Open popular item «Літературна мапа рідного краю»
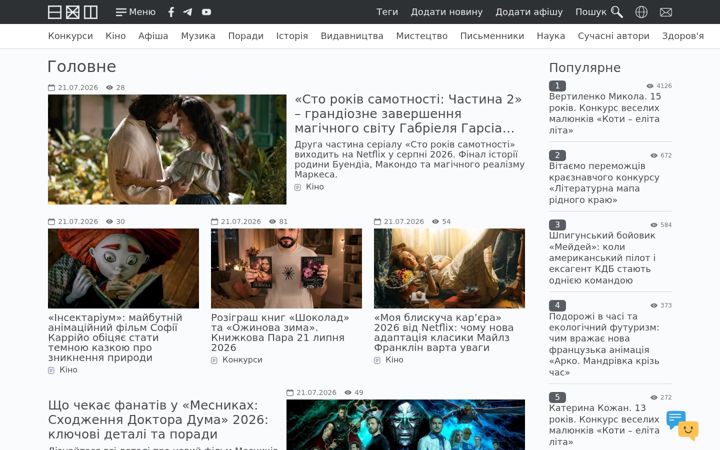Image resolution: width=720 pixels, height=450 pixels. [x=604, y=183]
